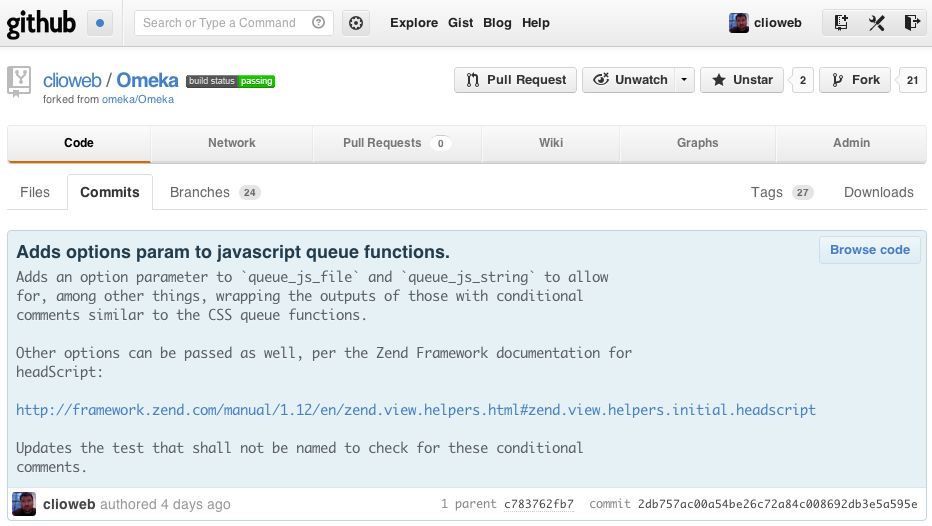
Task: Open account settings tools icon
Action: pos(877,23)
